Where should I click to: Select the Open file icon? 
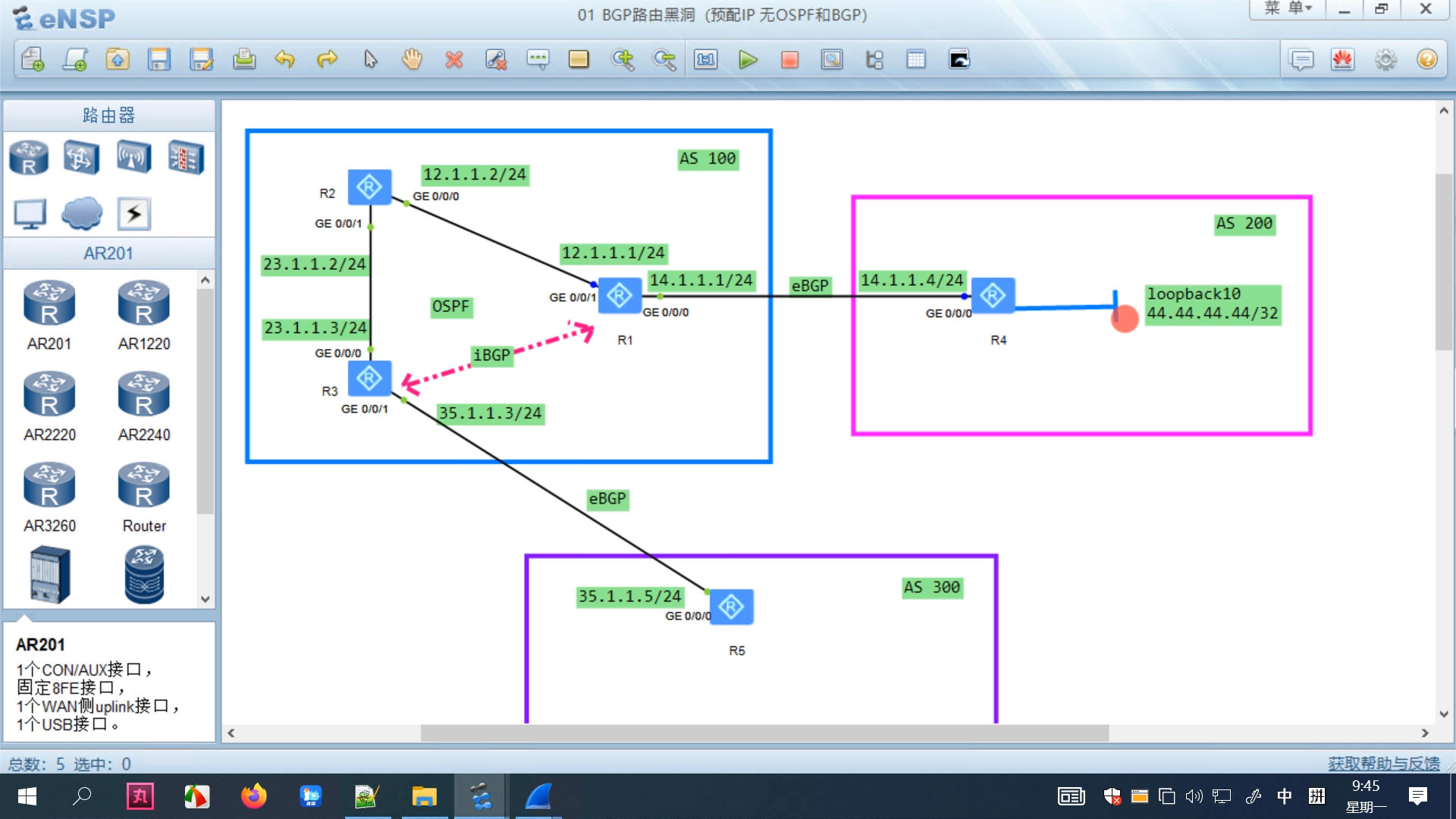coord(115,59)
